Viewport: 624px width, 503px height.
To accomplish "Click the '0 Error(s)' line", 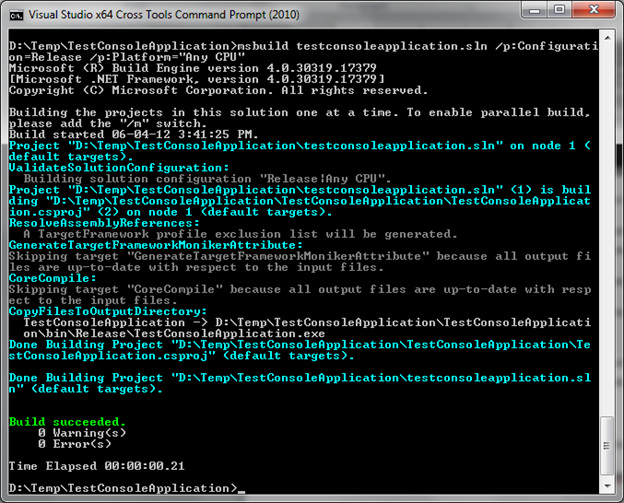I will (75, 444).
